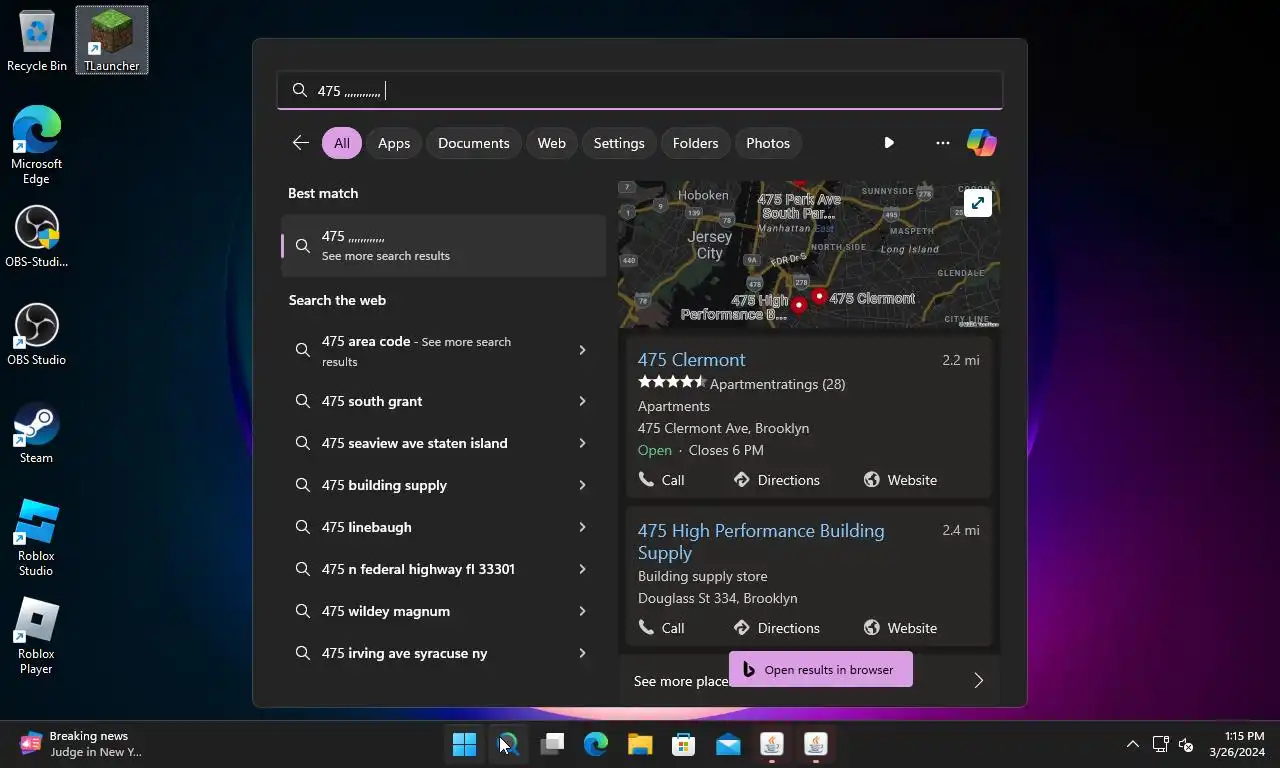Click the map pin for 475 Clermont

820,296
